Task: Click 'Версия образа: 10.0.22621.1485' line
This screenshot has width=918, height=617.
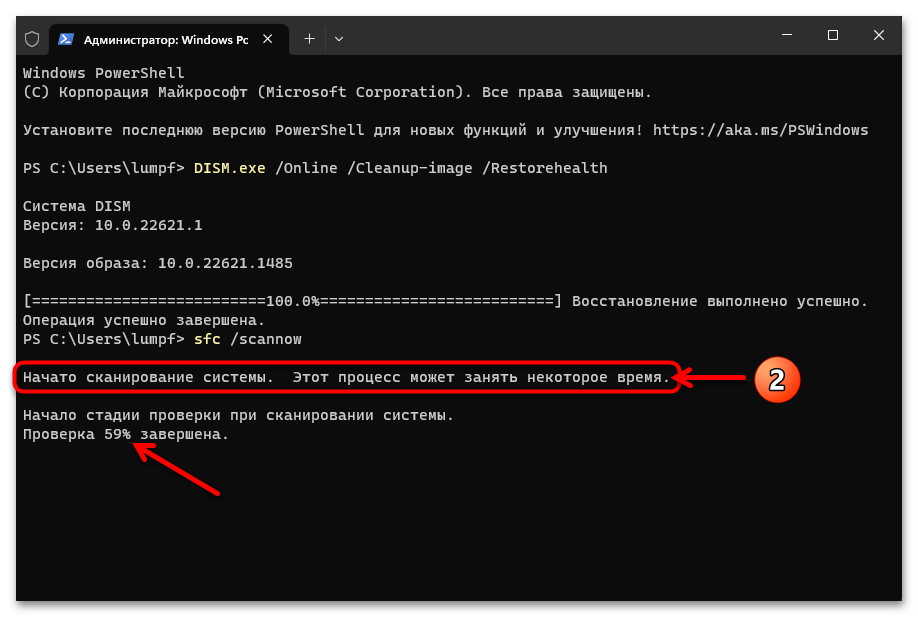Action: tap(157, 263)
